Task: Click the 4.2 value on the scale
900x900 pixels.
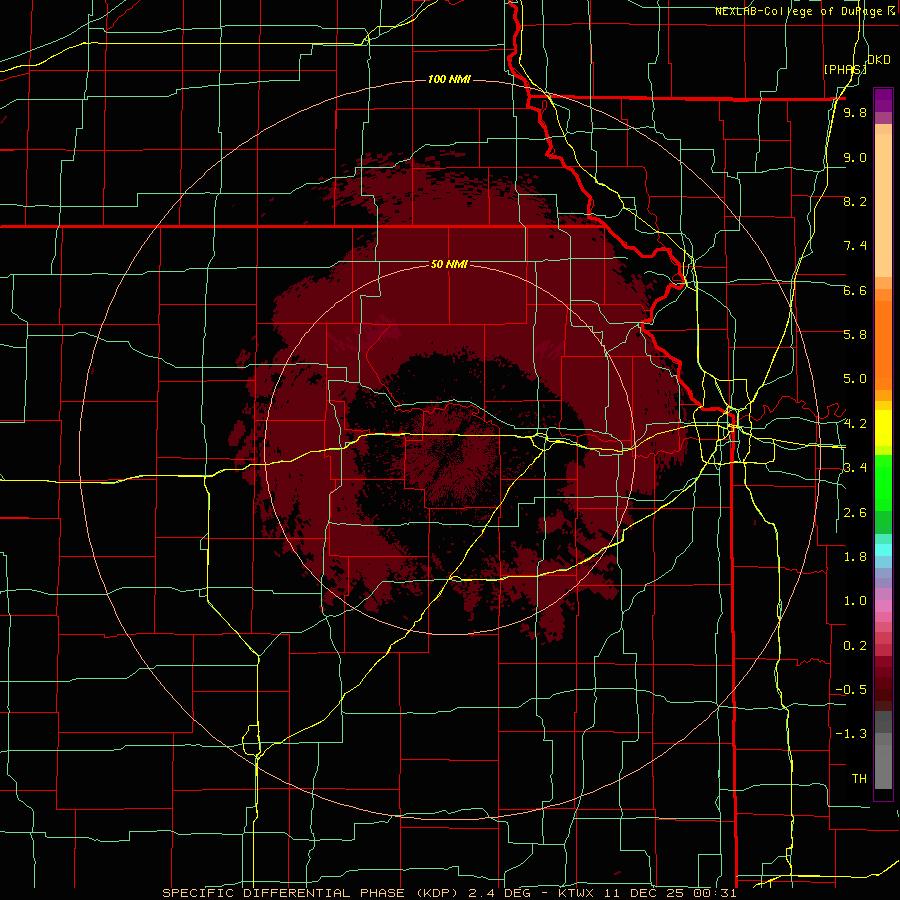Action: 855,424
